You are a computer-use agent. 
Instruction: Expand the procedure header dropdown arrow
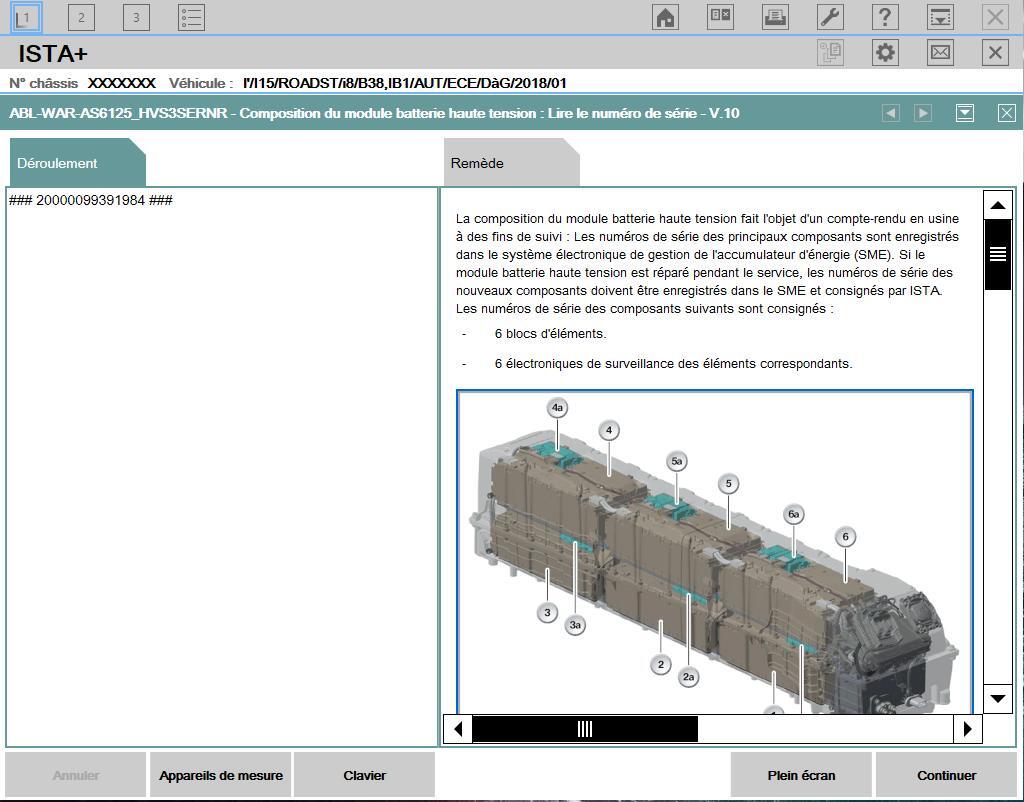965,113
